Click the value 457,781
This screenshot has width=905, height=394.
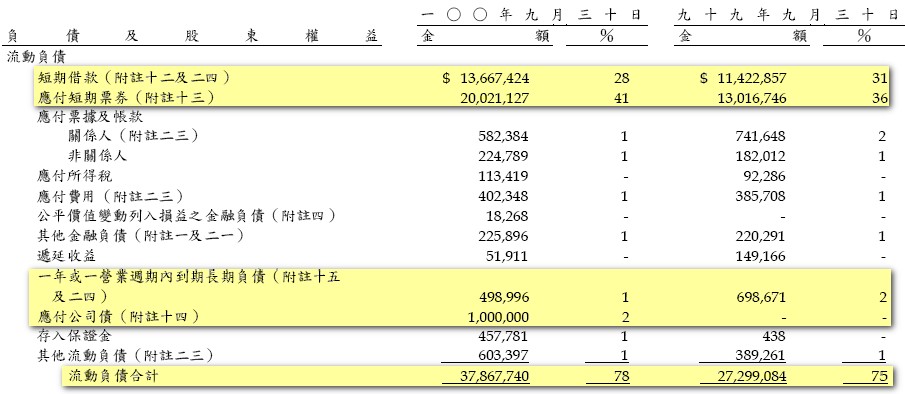coord(503,336)
